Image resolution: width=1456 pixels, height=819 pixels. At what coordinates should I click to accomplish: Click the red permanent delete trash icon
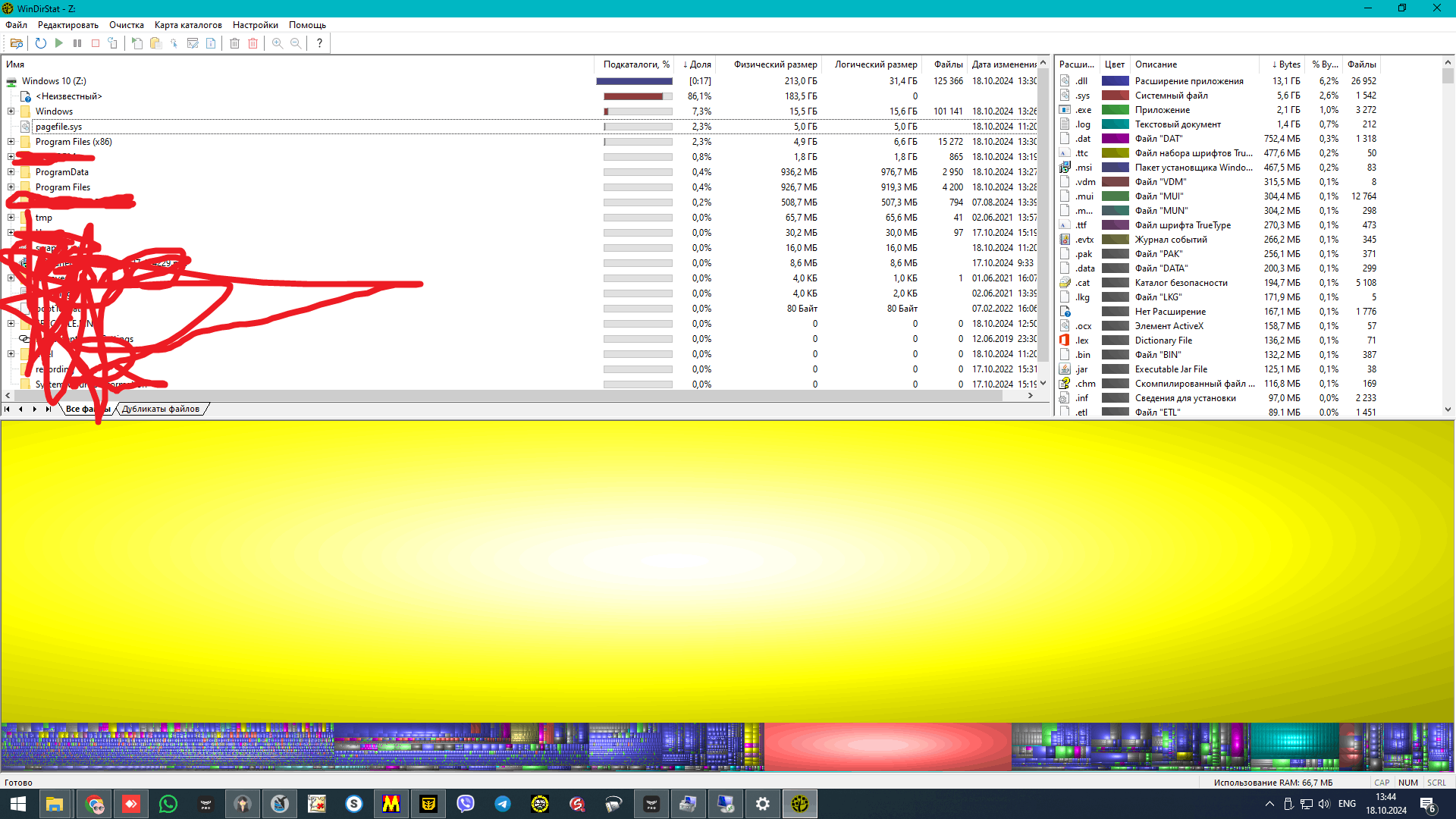tap(253, 43)
